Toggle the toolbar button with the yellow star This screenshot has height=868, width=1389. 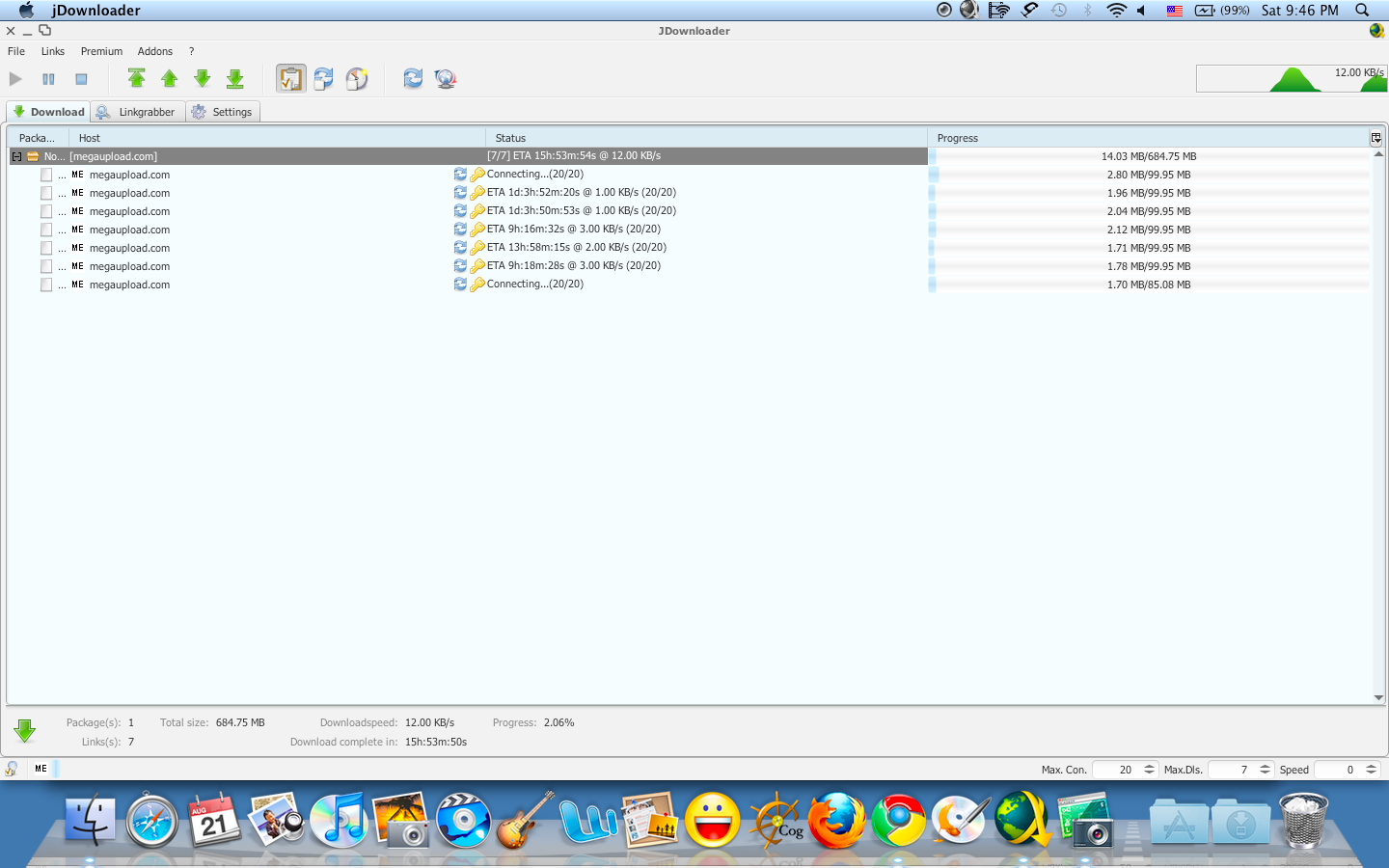pos(357,78)
